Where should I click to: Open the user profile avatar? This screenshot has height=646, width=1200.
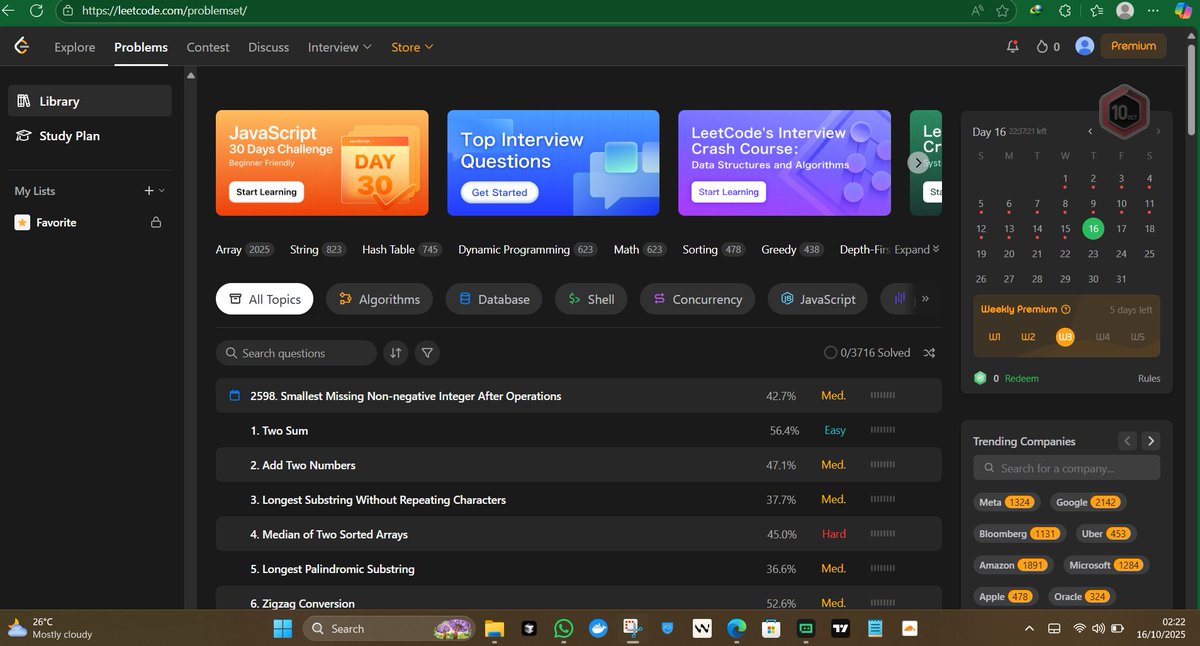click(x=1084, y=46)
